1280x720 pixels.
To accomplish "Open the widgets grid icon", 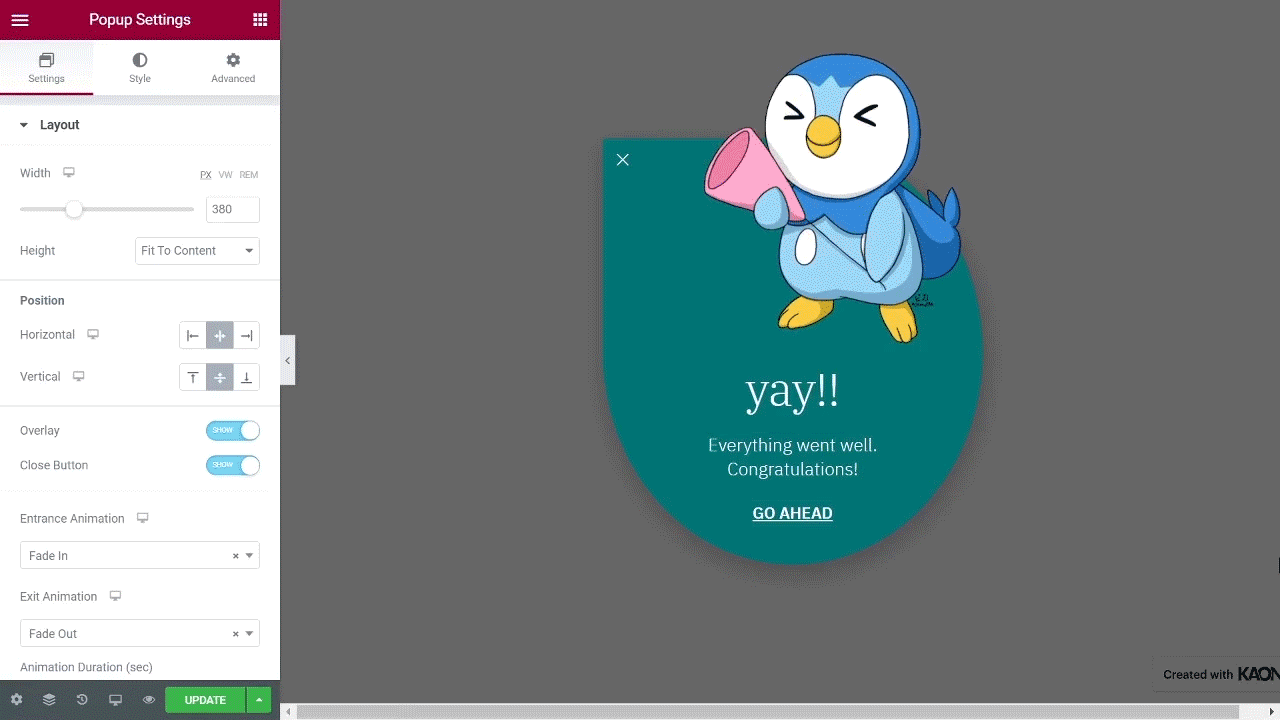I will tap(260, 20).
